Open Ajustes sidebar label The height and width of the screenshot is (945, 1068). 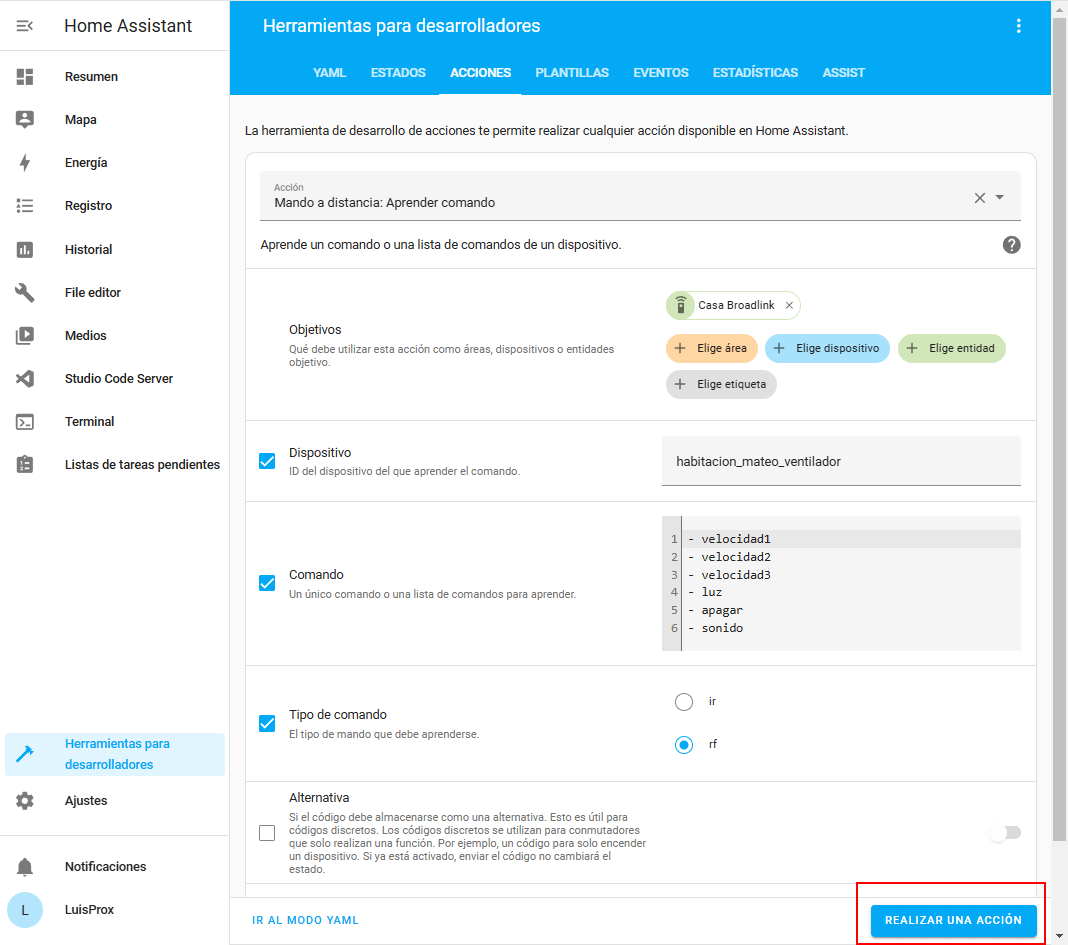coord(86,801)
